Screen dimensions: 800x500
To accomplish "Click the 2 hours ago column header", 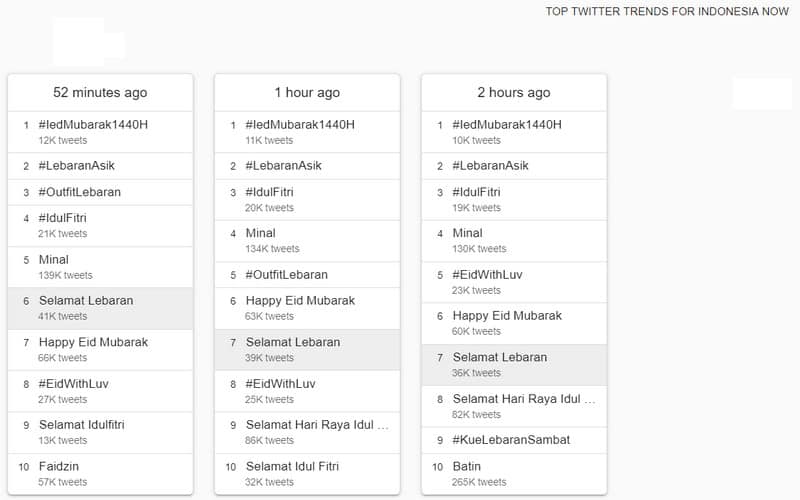I will pos(514,93).
